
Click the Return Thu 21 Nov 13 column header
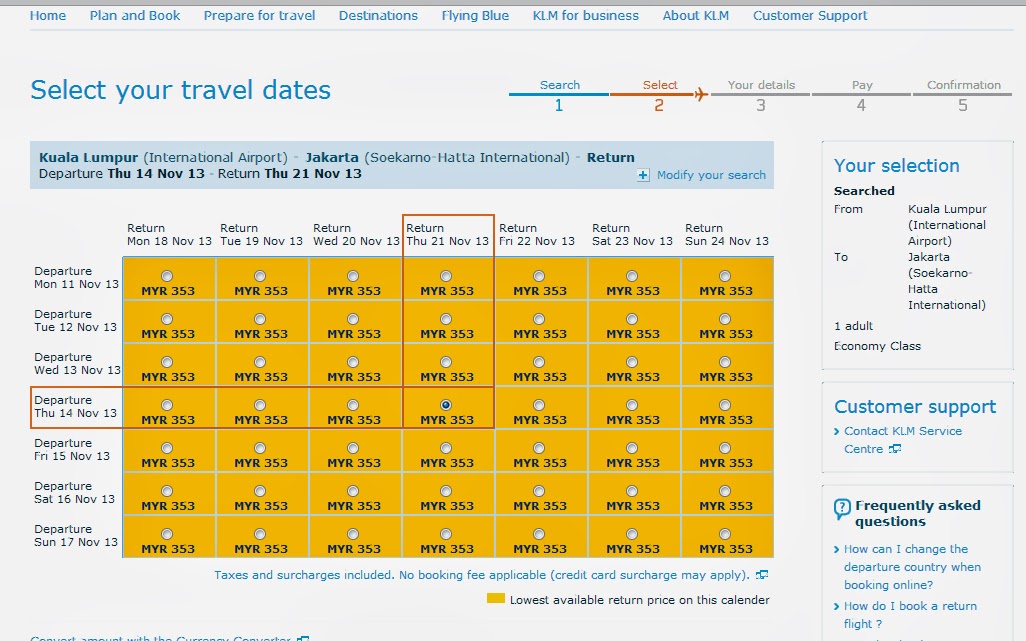tap(448, 235)
